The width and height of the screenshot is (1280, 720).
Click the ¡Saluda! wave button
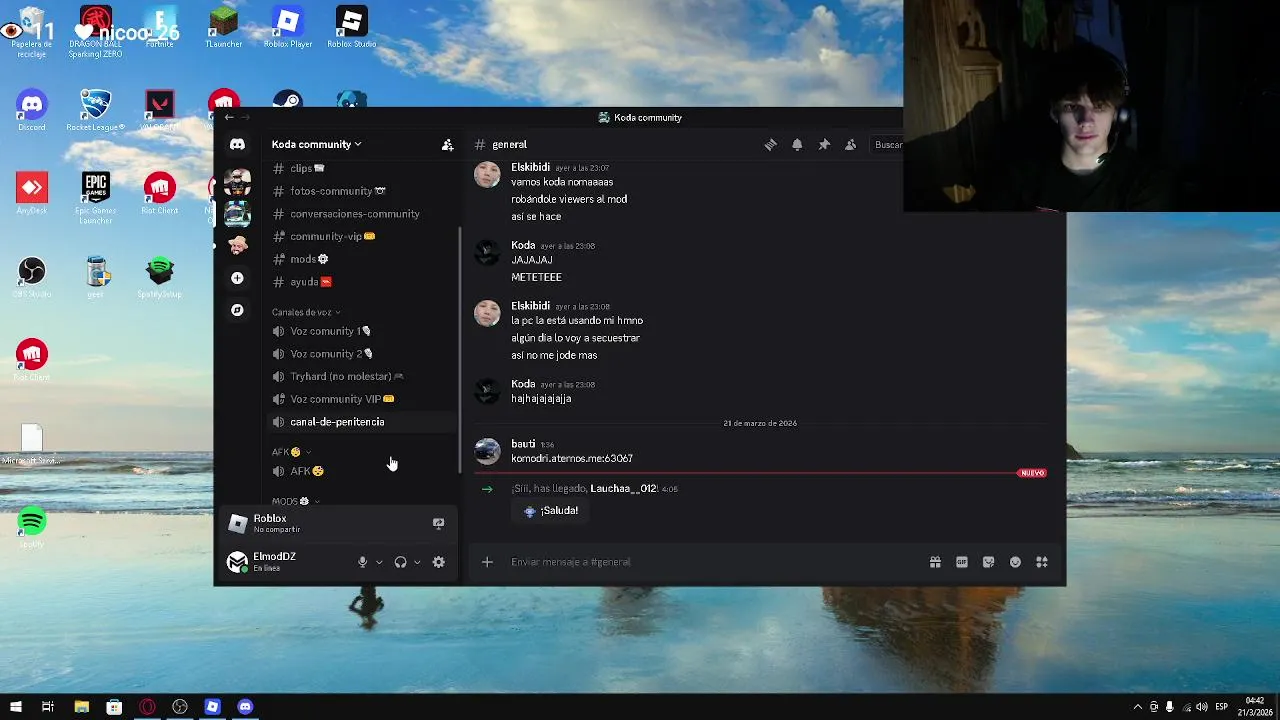click(x=551, y=510)
